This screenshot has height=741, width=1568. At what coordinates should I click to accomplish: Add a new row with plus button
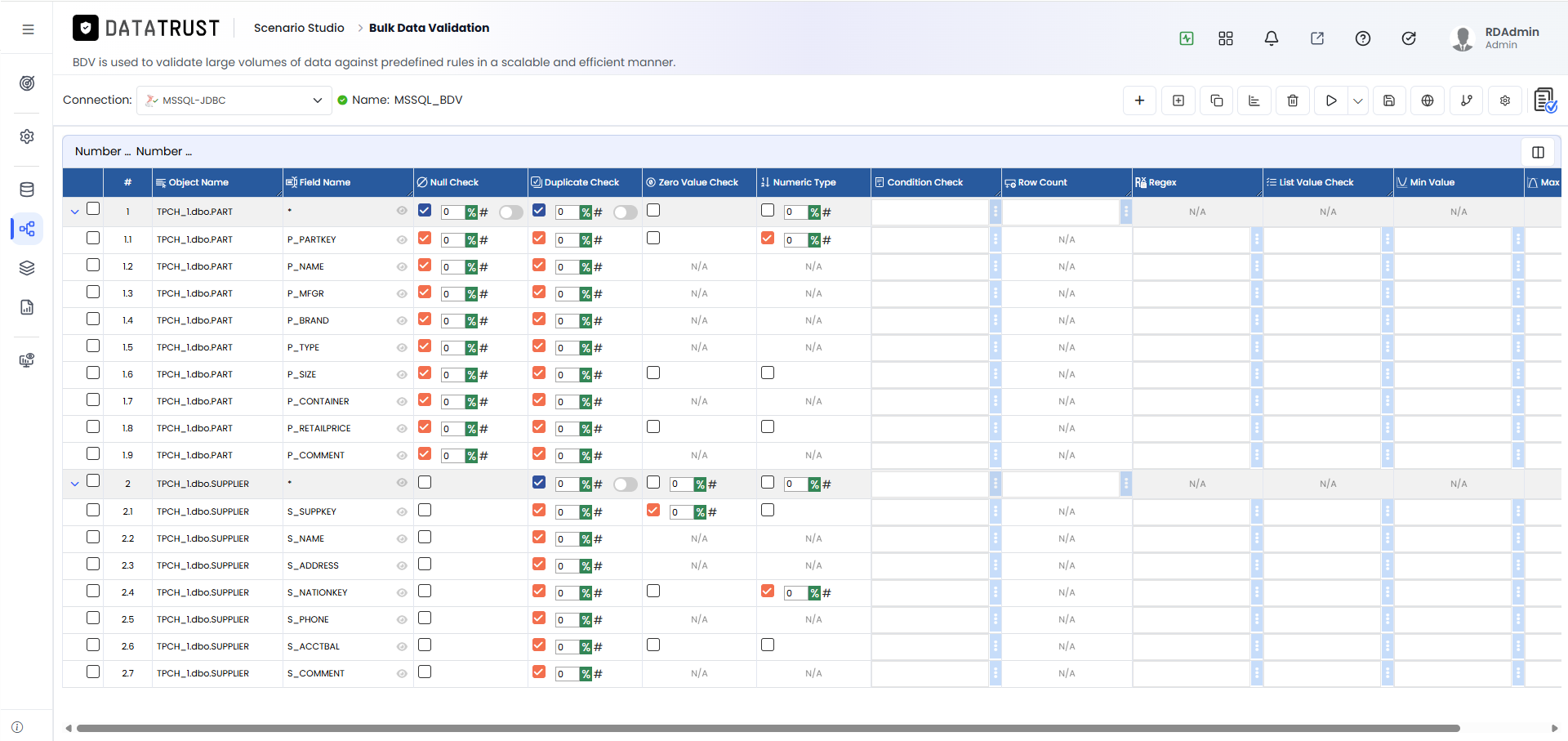click(1140, 100)
